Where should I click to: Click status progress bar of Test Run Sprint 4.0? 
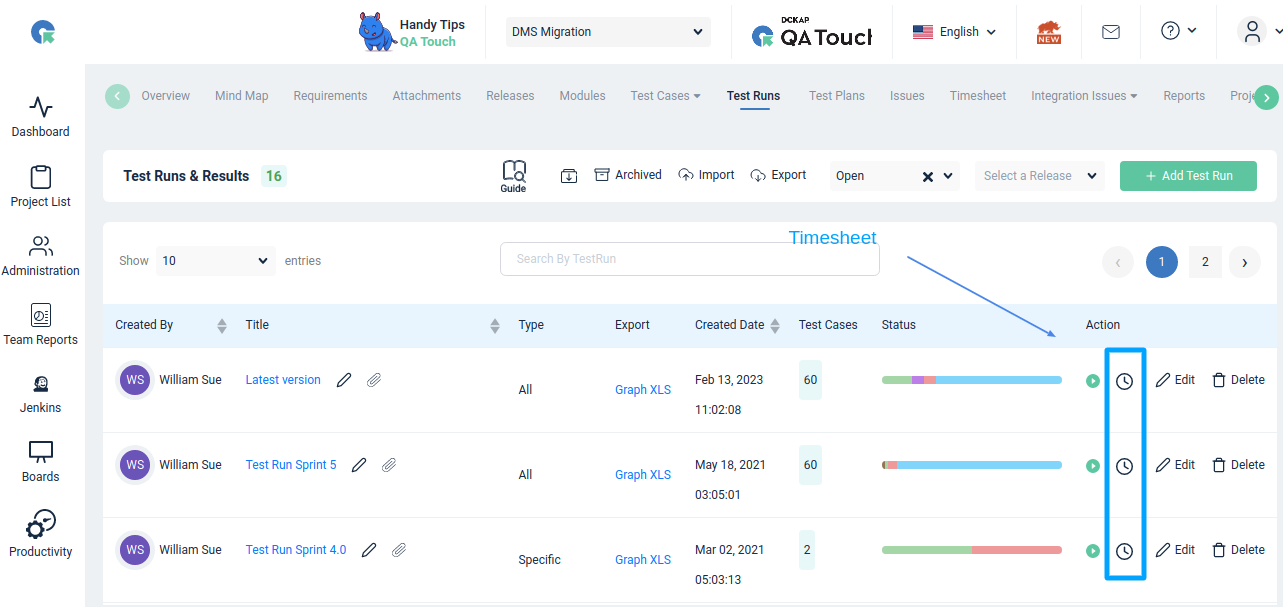pyautogui.click(x=971, y=550)
